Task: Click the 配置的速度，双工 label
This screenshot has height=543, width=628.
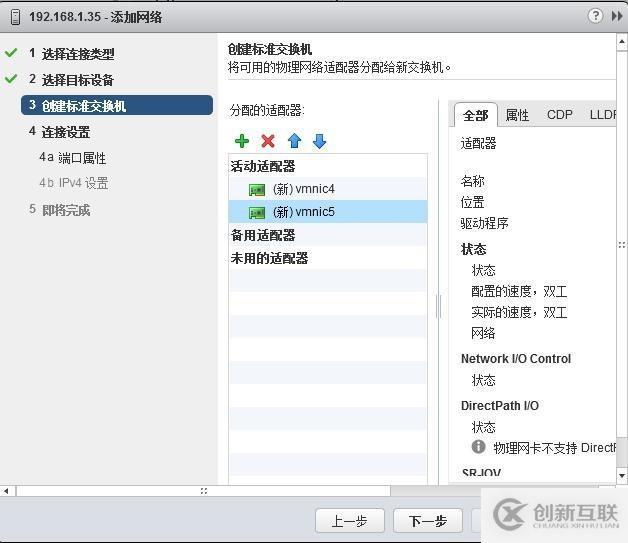Action: (519, 291)
